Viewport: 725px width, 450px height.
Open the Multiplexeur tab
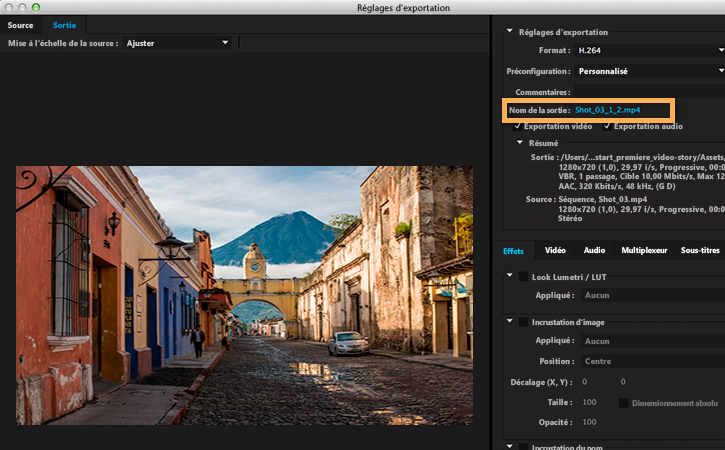(x=643, y=250)
